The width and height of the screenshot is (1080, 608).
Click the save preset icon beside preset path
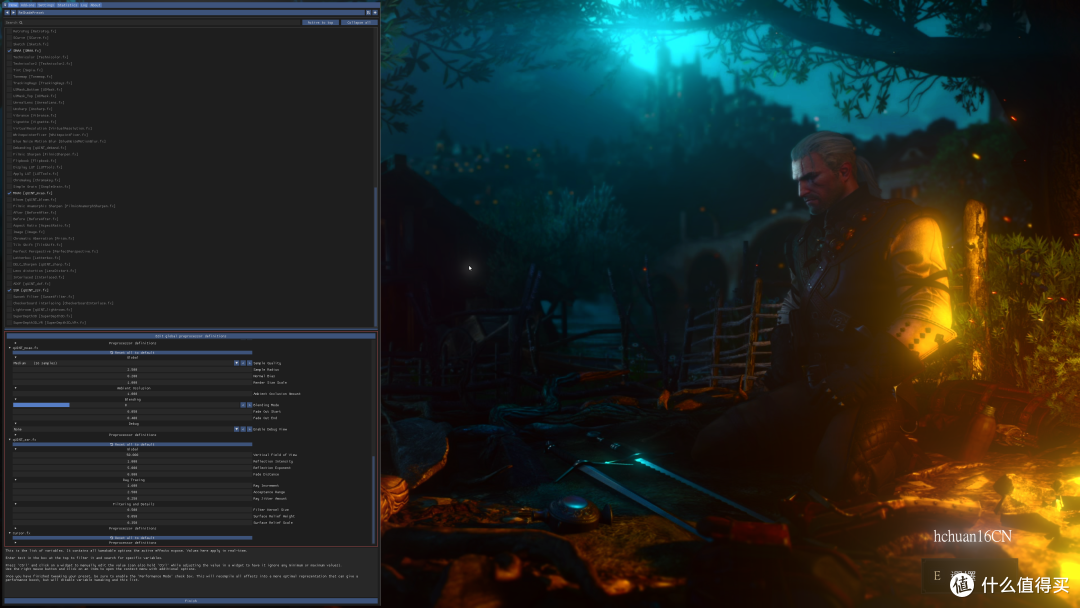coord(368,12)
